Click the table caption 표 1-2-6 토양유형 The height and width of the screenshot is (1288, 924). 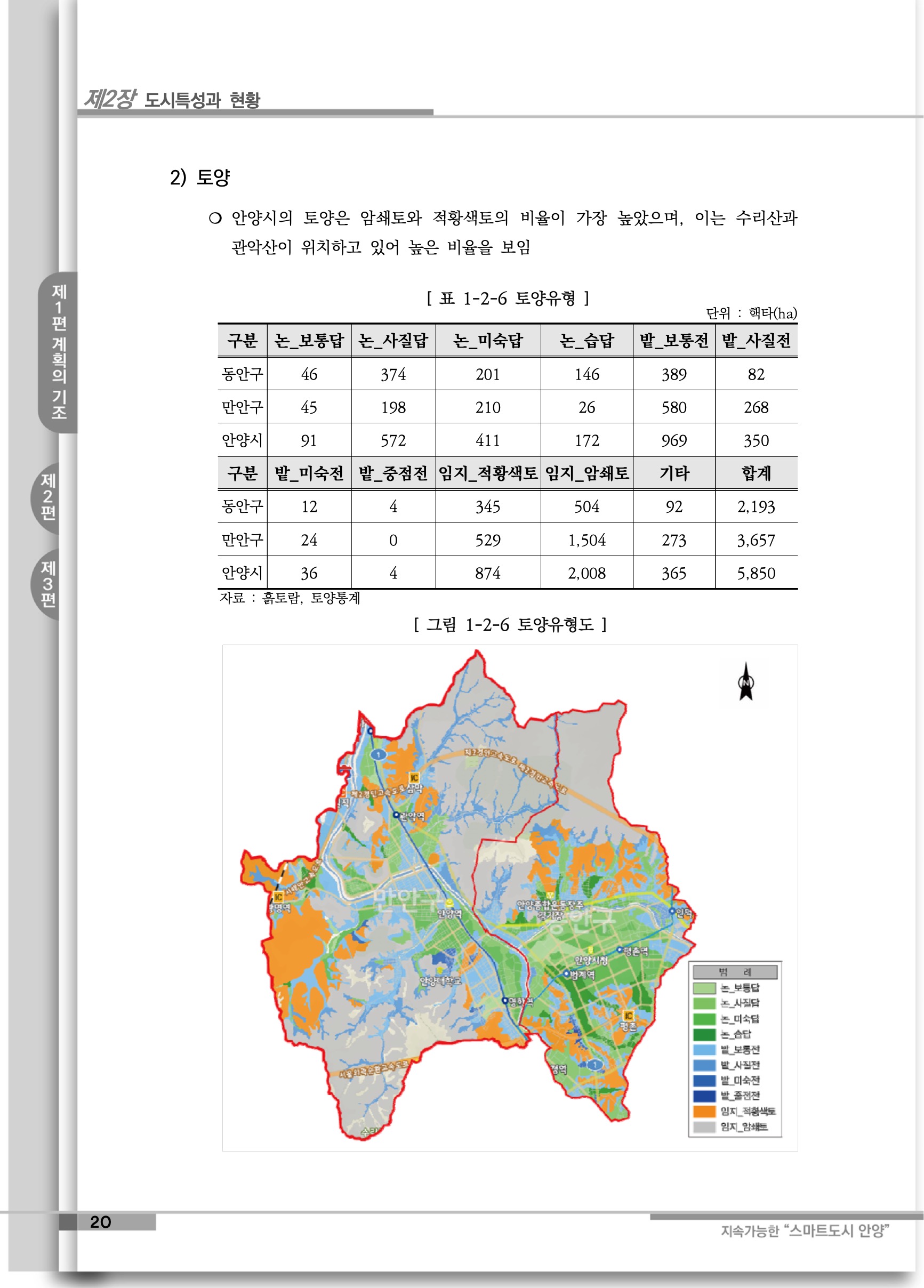click(508, 298)
